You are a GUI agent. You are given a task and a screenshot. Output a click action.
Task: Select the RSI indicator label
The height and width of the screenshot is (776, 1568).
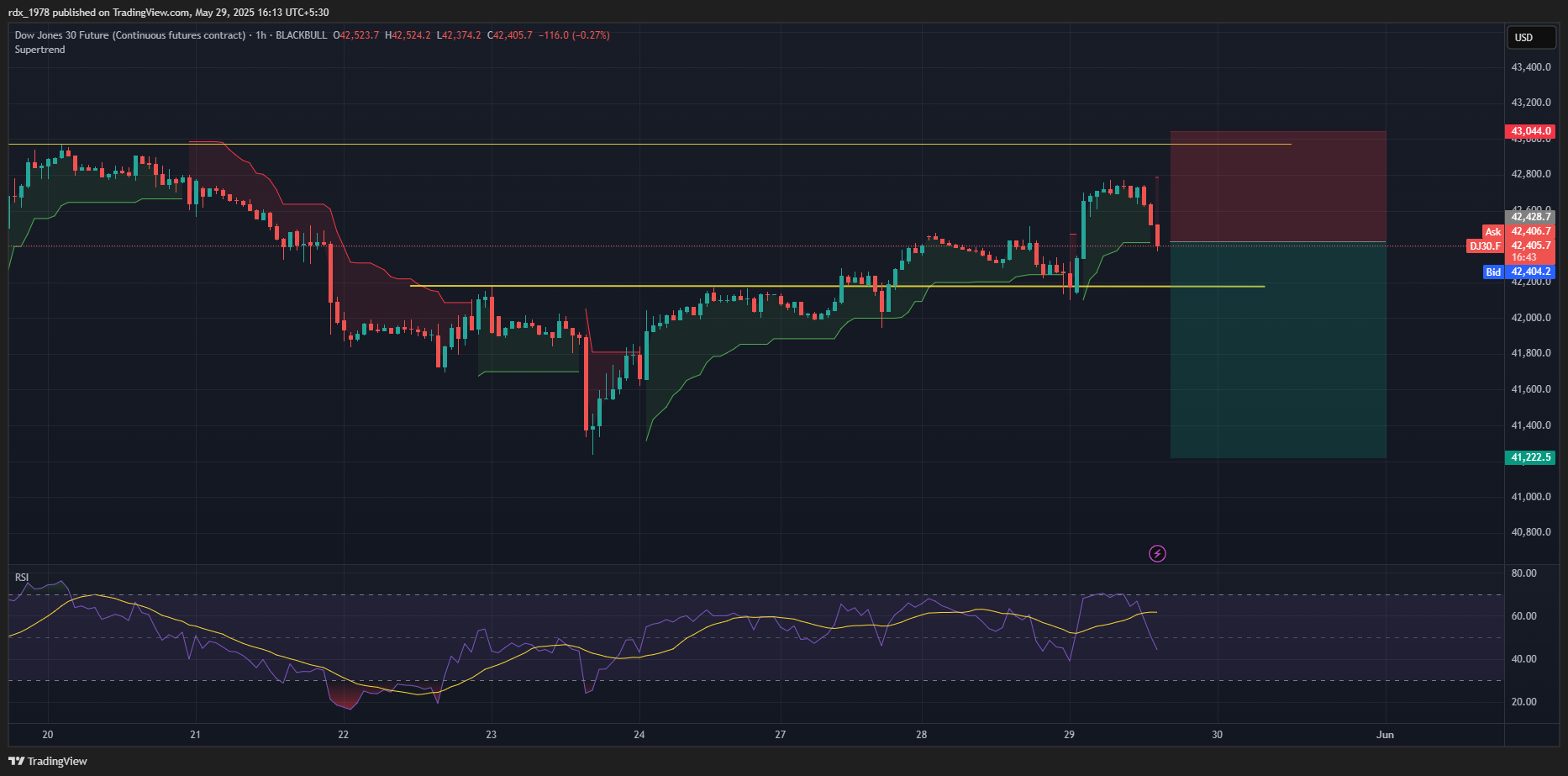22,578
